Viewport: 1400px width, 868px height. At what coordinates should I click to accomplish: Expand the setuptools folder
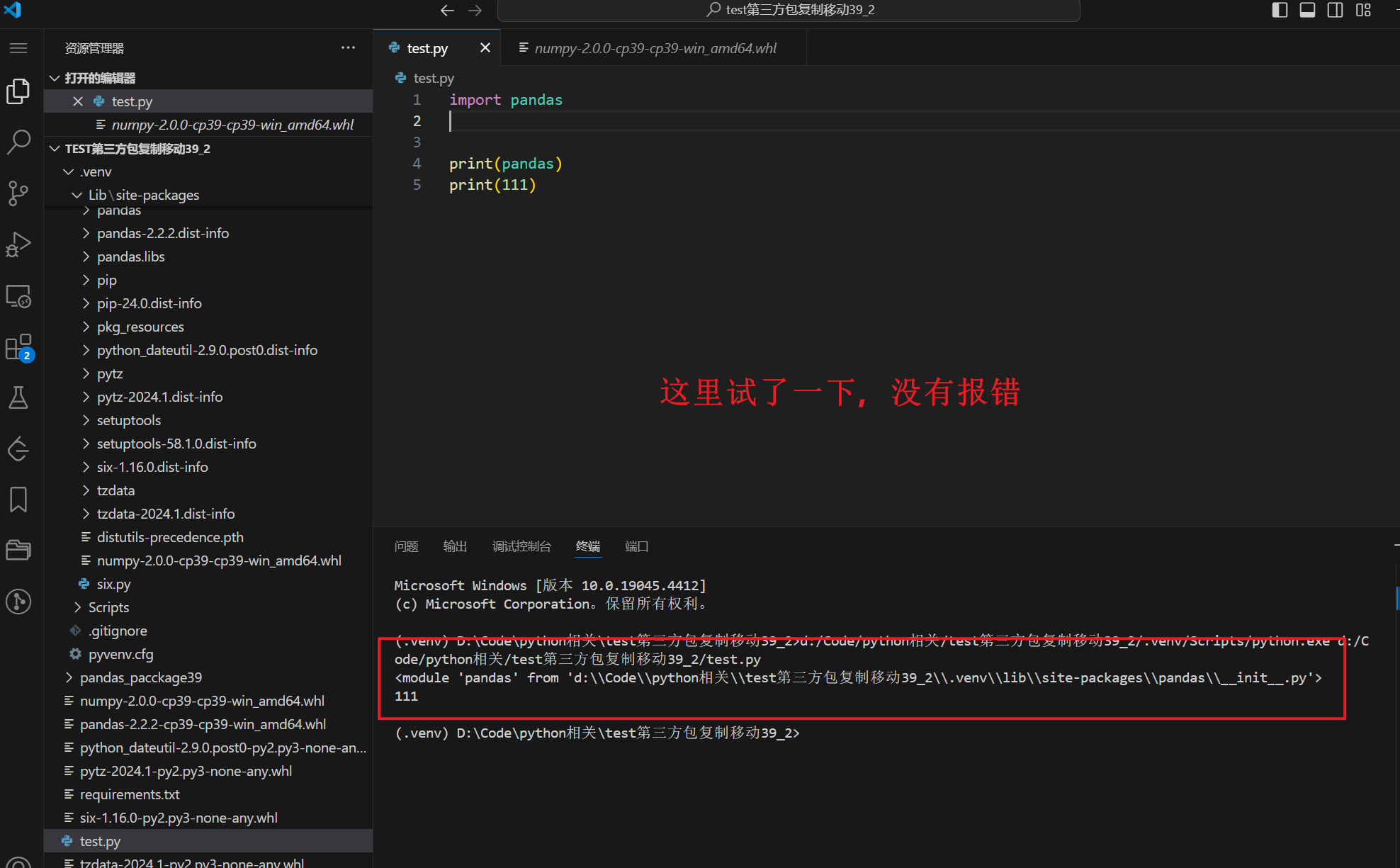click(x=208, y=420)
